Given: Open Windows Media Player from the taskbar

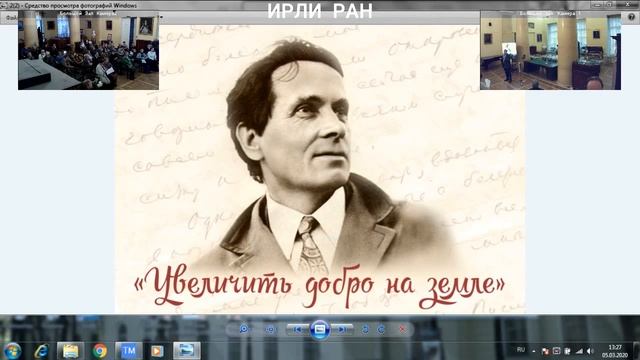Looking at the screenshot, I should 157,351.
